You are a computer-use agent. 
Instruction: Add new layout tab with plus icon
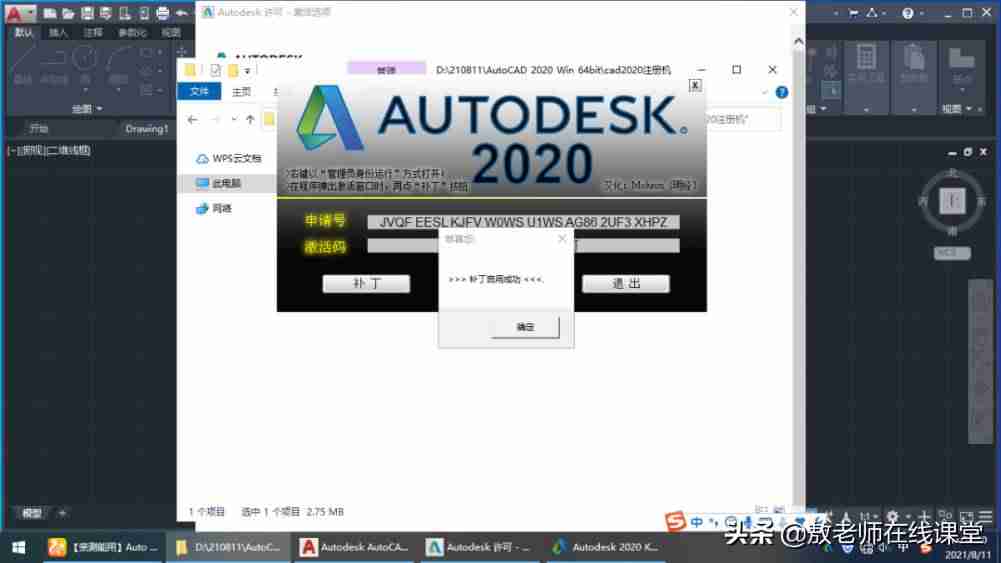coord(62,513)
